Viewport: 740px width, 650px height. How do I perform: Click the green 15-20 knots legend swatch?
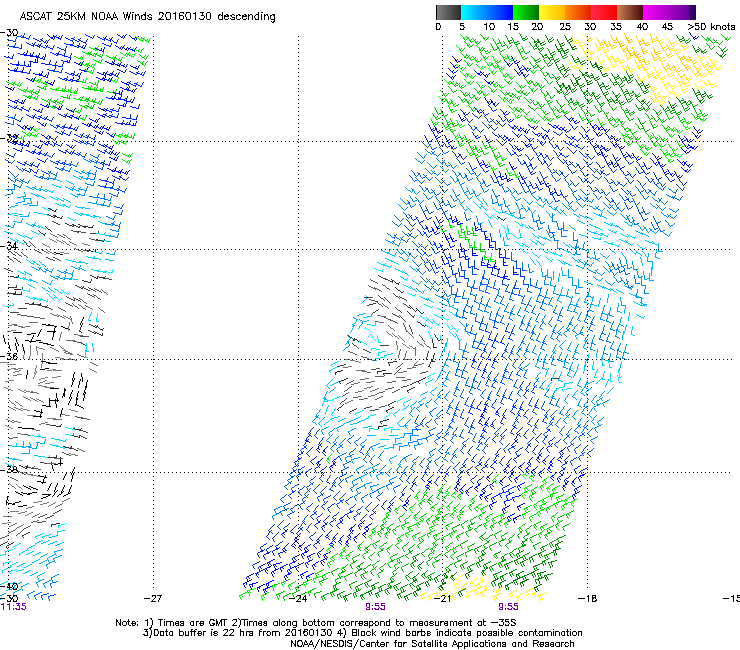(x=526, y=12)
